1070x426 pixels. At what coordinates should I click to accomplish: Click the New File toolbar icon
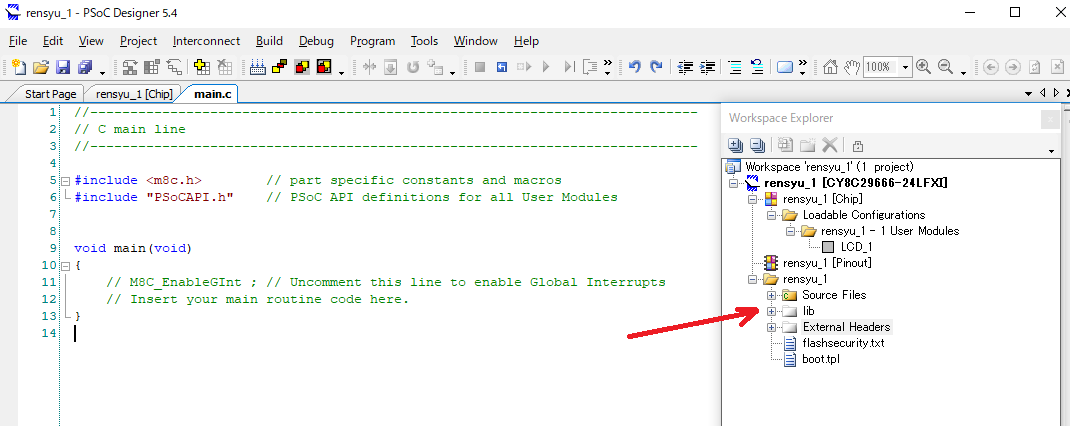tap(19, 67)
